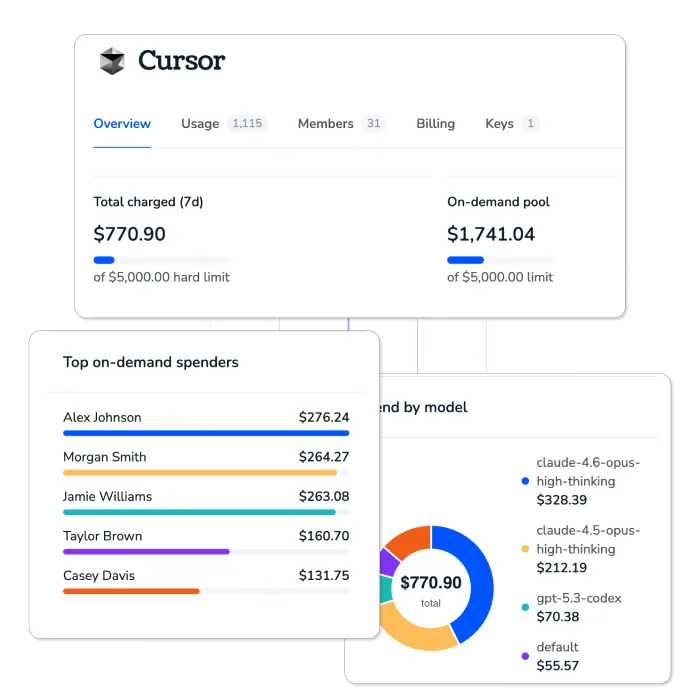Click the $55.57 model spend
This screenshot has height=700, width=700.
pos(558,666)
